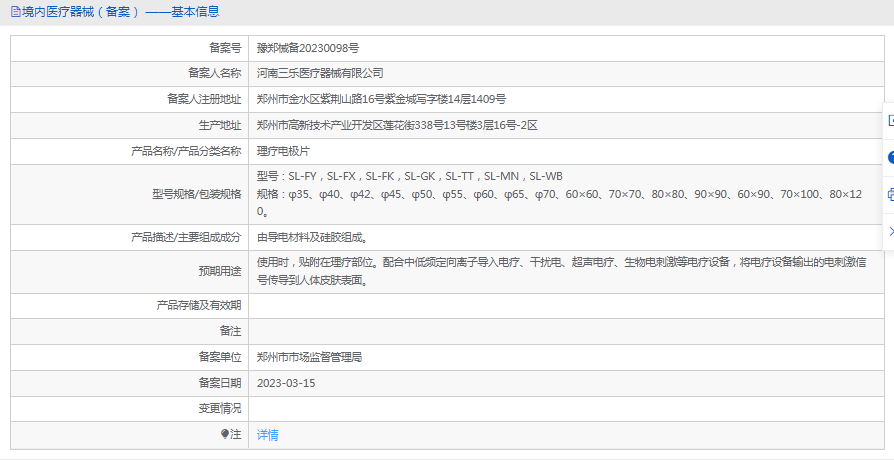
Task: Click the 生产地址 row label
Action: tap(220, 125)
